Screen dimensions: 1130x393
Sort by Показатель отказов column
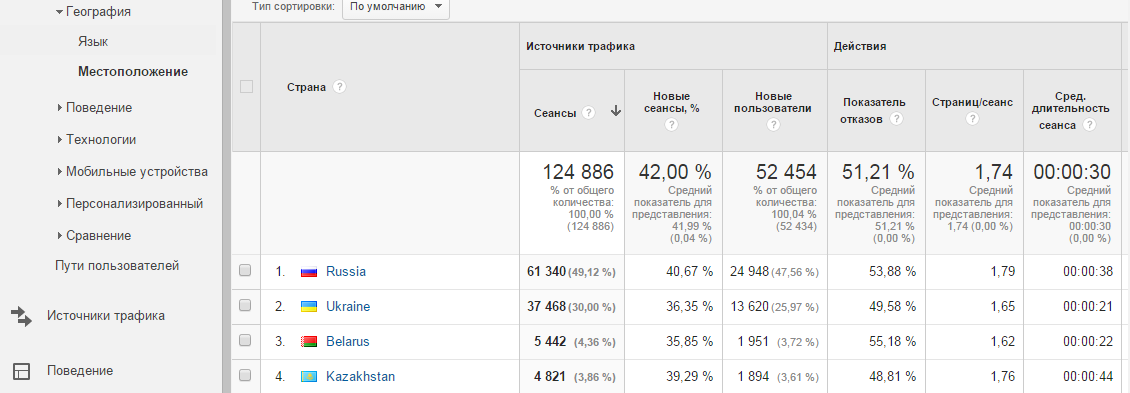(x=873, y=110)
